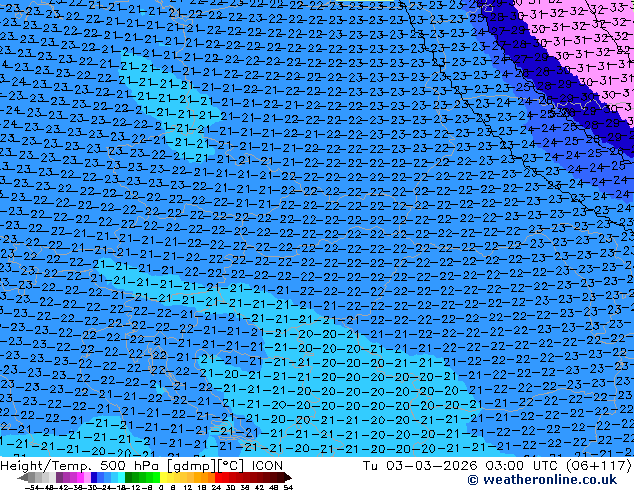Click the dark green legend swatch
634x490 pixels.
tap(128, 477)
